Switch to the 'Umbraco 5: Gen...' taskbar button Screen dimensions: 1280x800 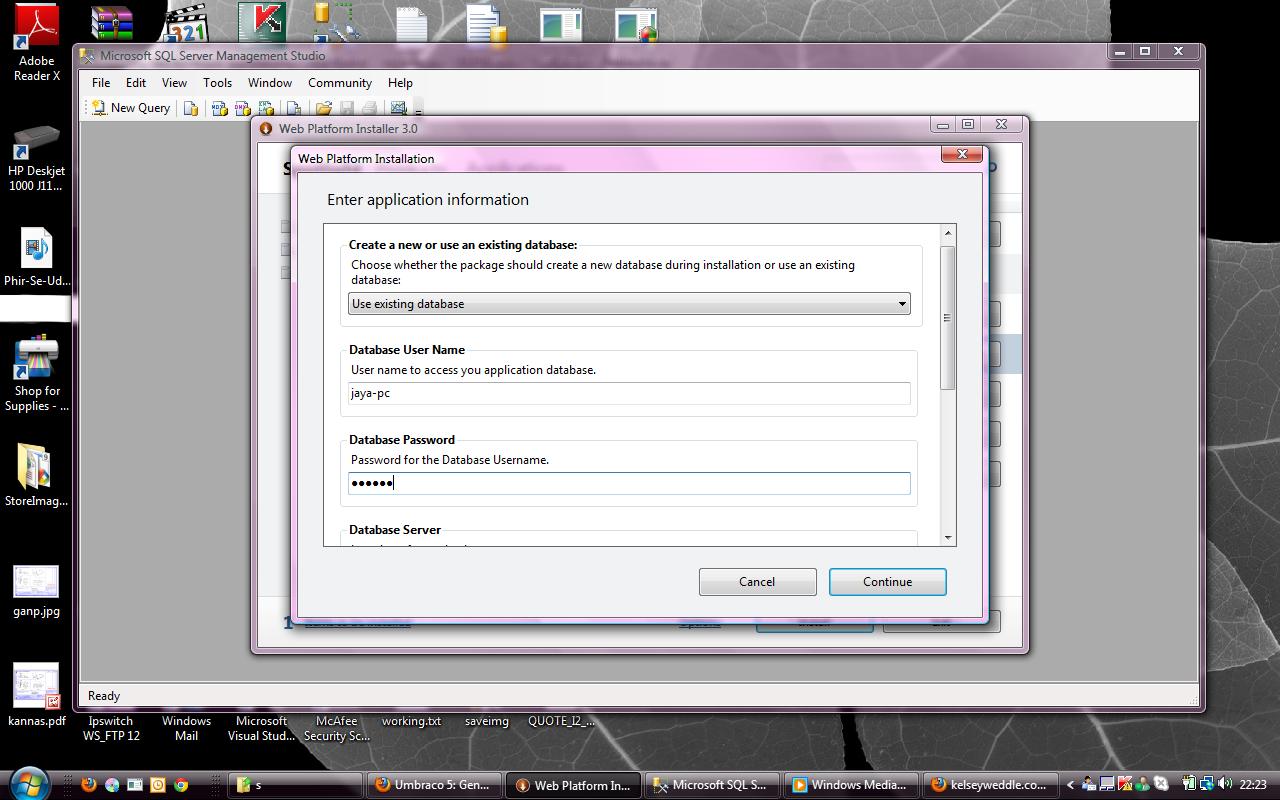tap(434, 785)
